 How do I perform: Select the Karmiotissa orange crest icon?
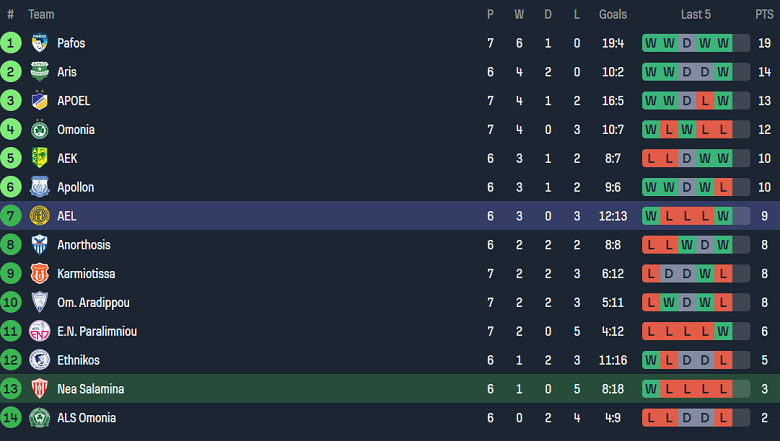pos(40,274)
